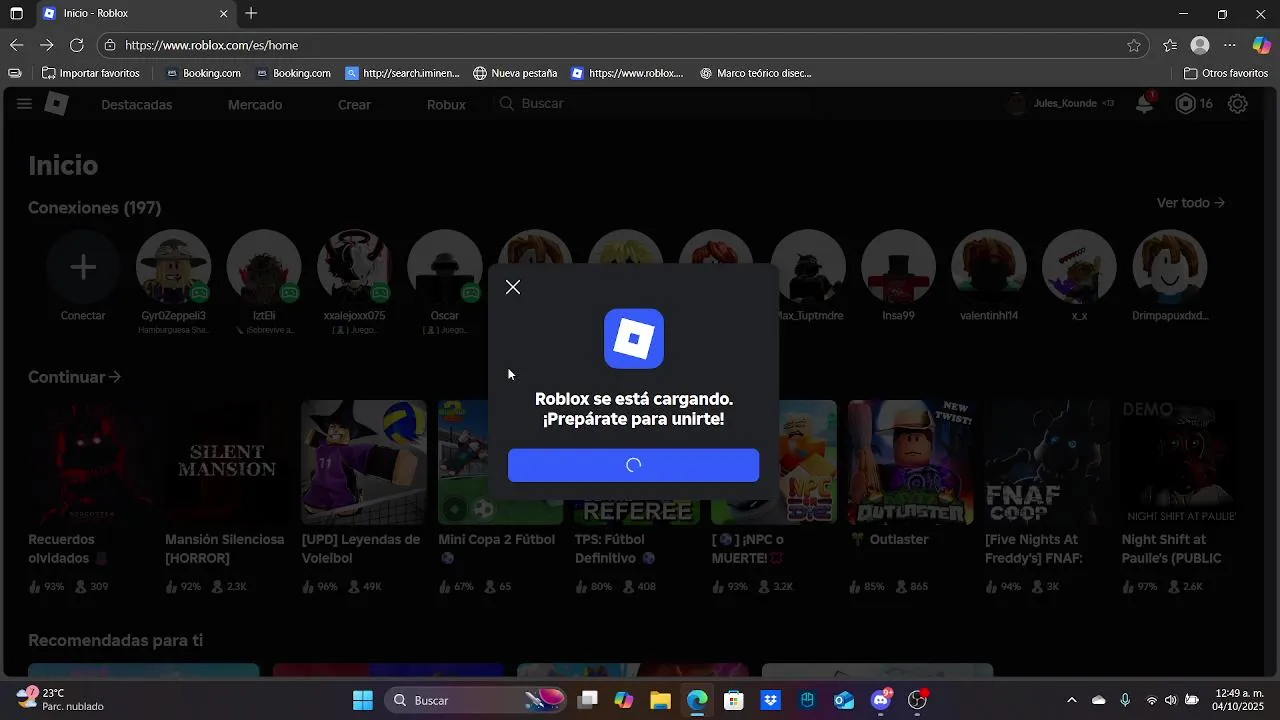
Task: Open x_x friend avatar
Action: point(1079,267)
